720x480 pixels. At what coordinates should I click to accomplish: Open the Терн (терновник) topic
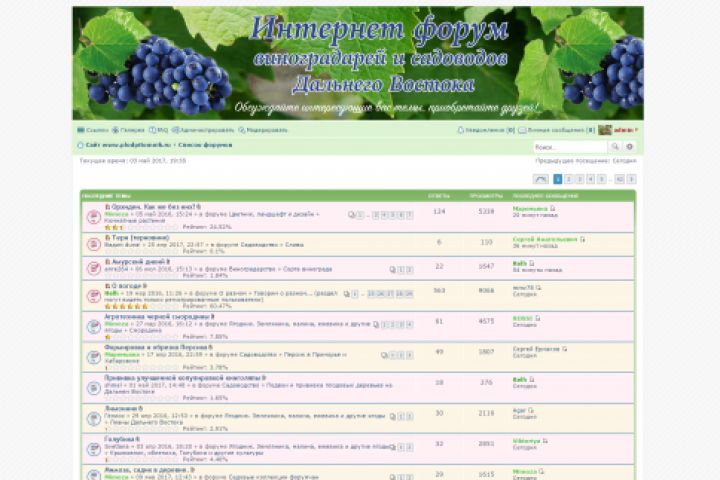140,238
